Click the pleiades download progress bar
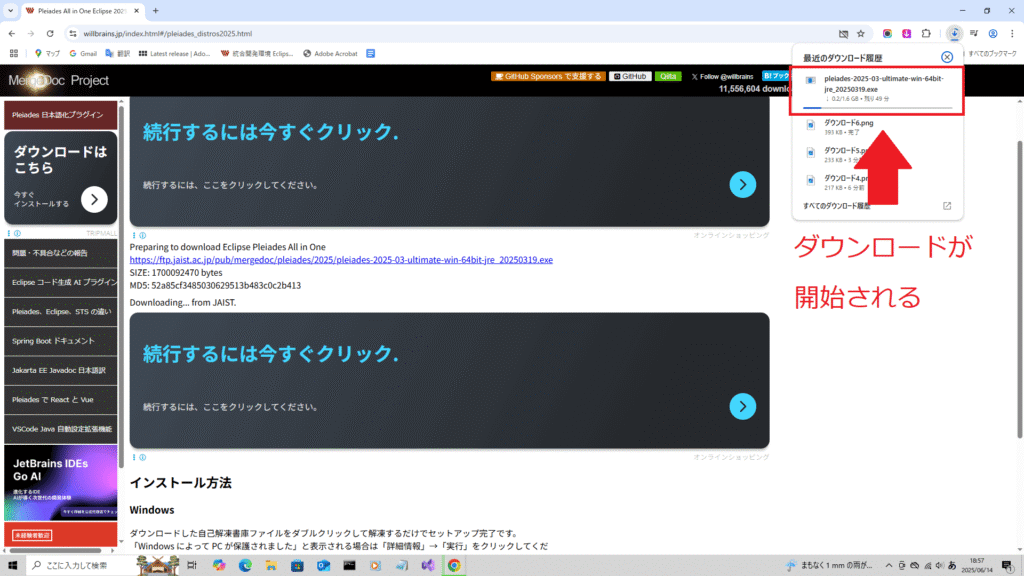The image size is (1024, 576). (877, 108)
